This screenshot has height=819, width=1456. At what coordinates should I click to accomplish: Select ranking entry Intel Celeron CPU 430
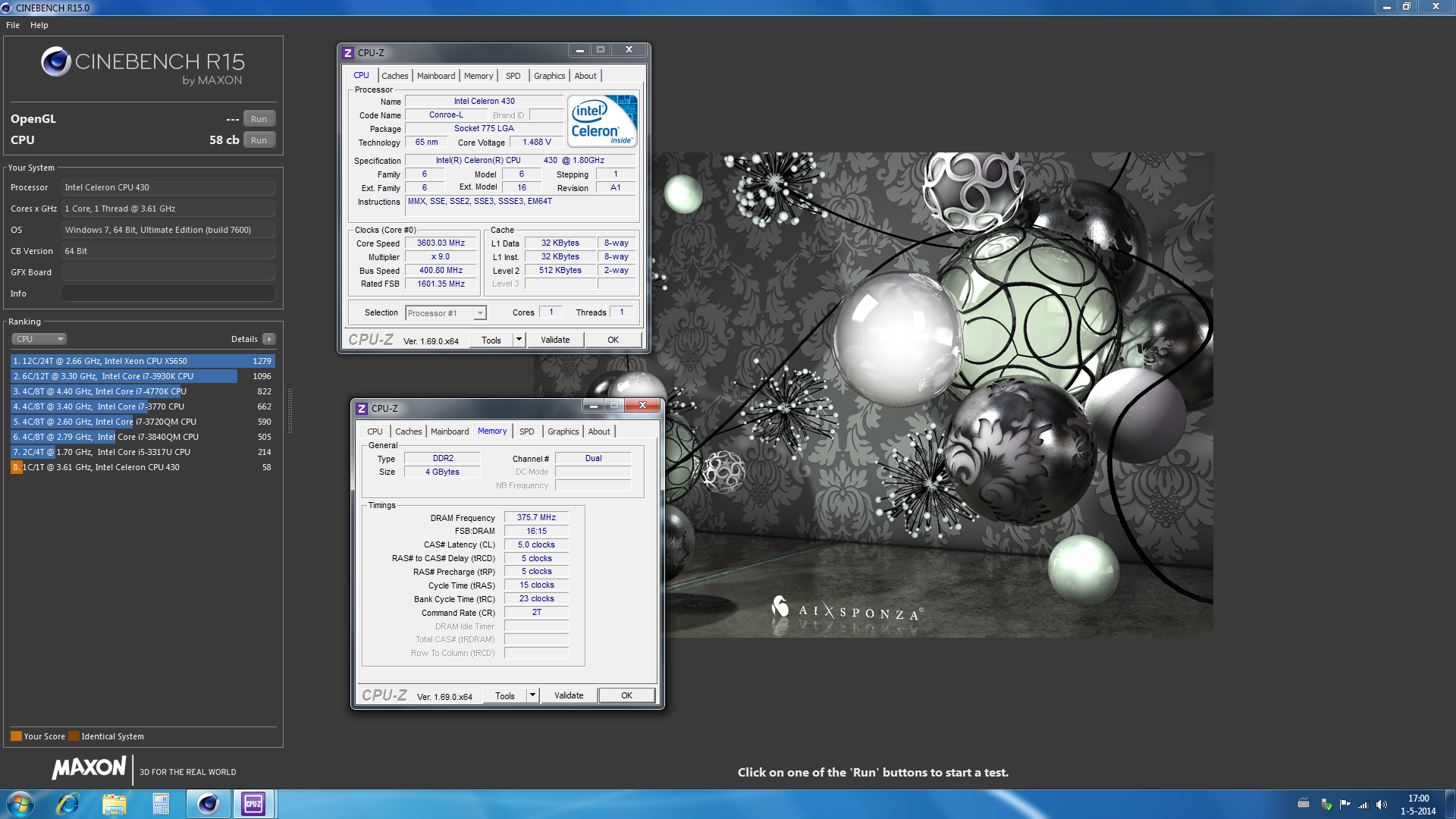143,467
